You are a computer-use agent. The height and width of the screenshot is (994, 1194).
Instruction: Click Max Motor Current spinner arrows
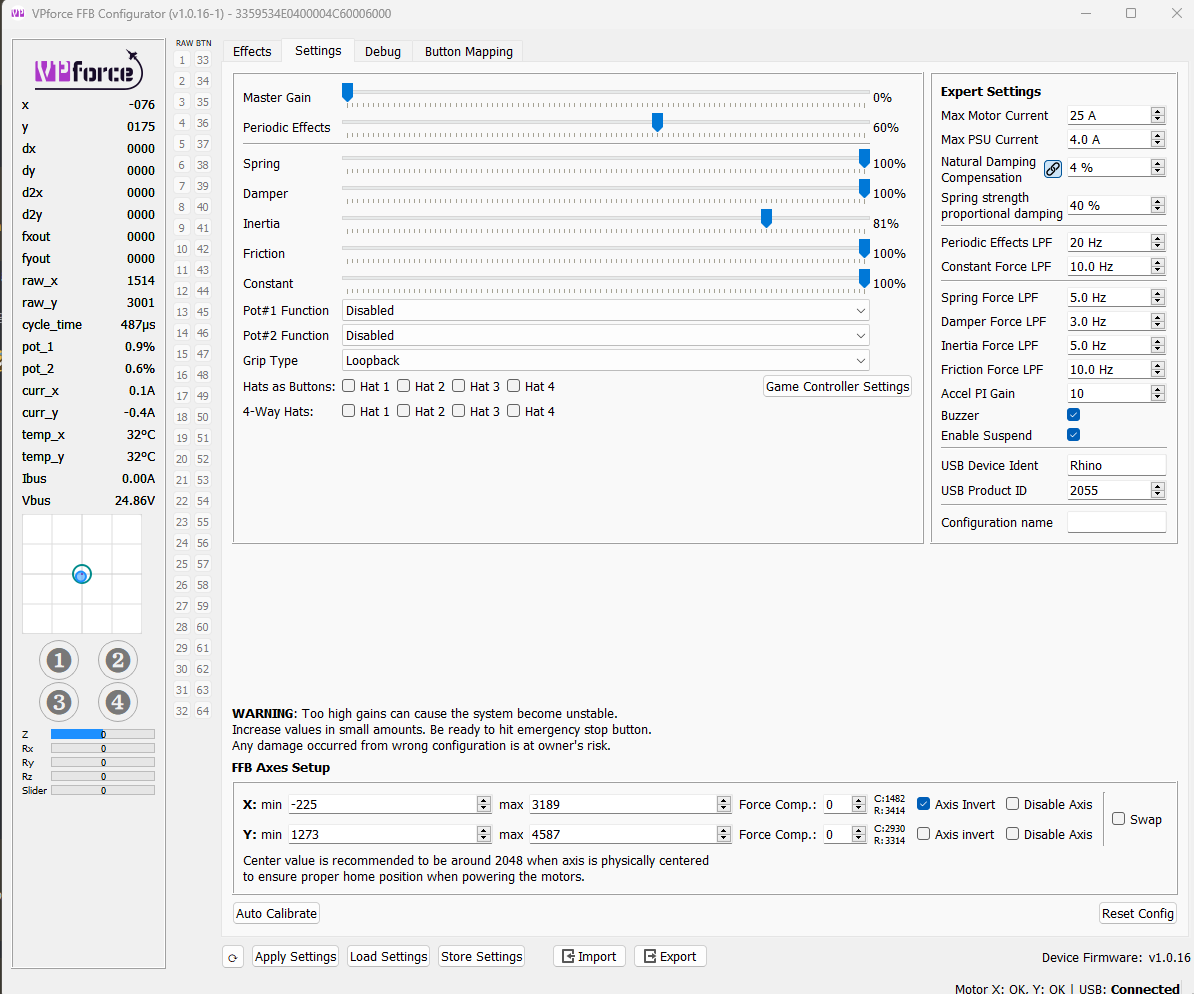1158,116
